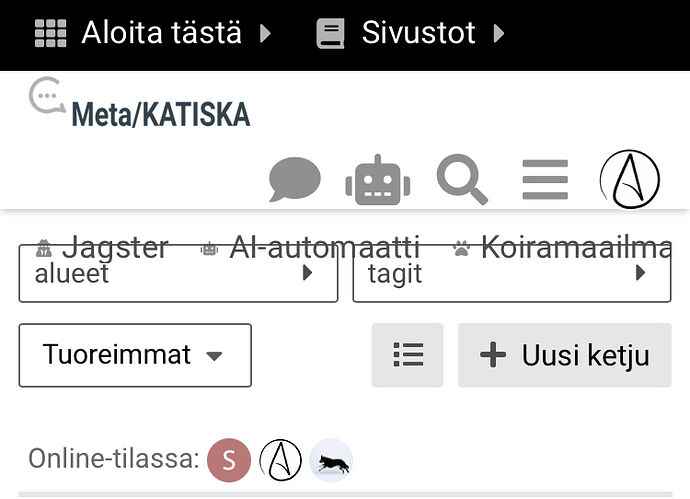Click the magnifying glass search icon
This screenshot has width=690, height=499.
click(462, 179)
